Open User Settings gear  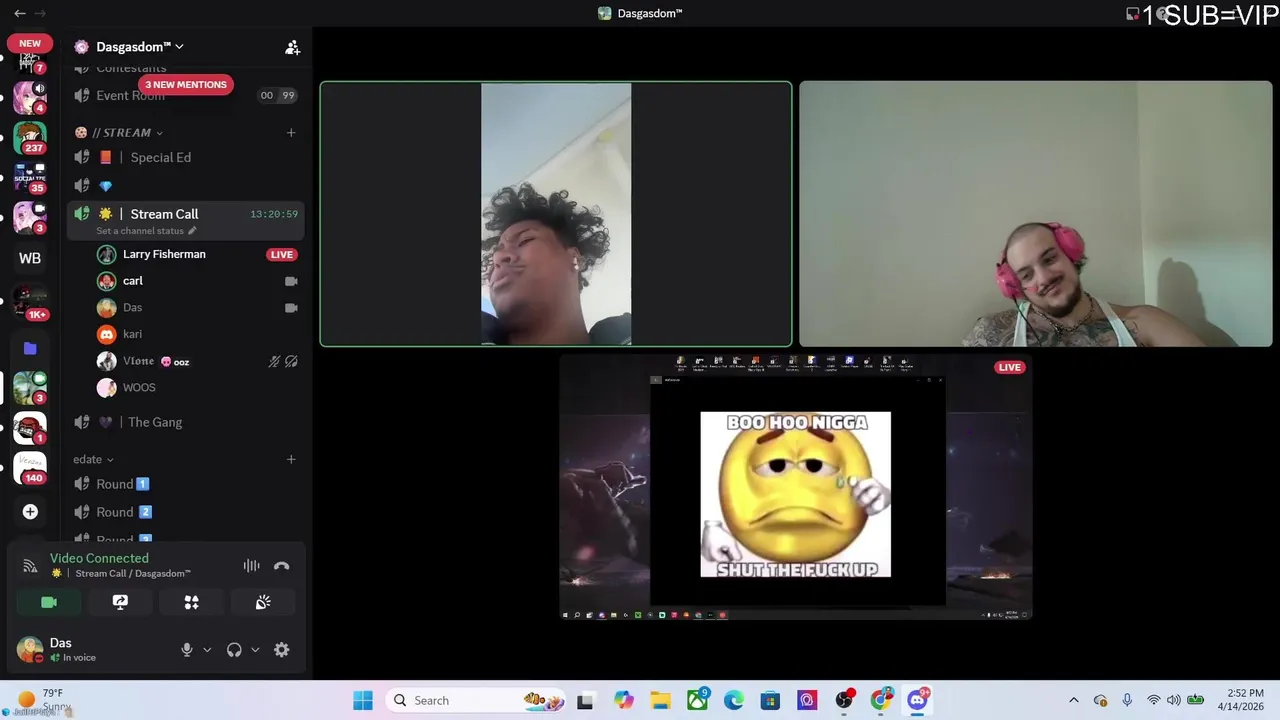(282, 650)
